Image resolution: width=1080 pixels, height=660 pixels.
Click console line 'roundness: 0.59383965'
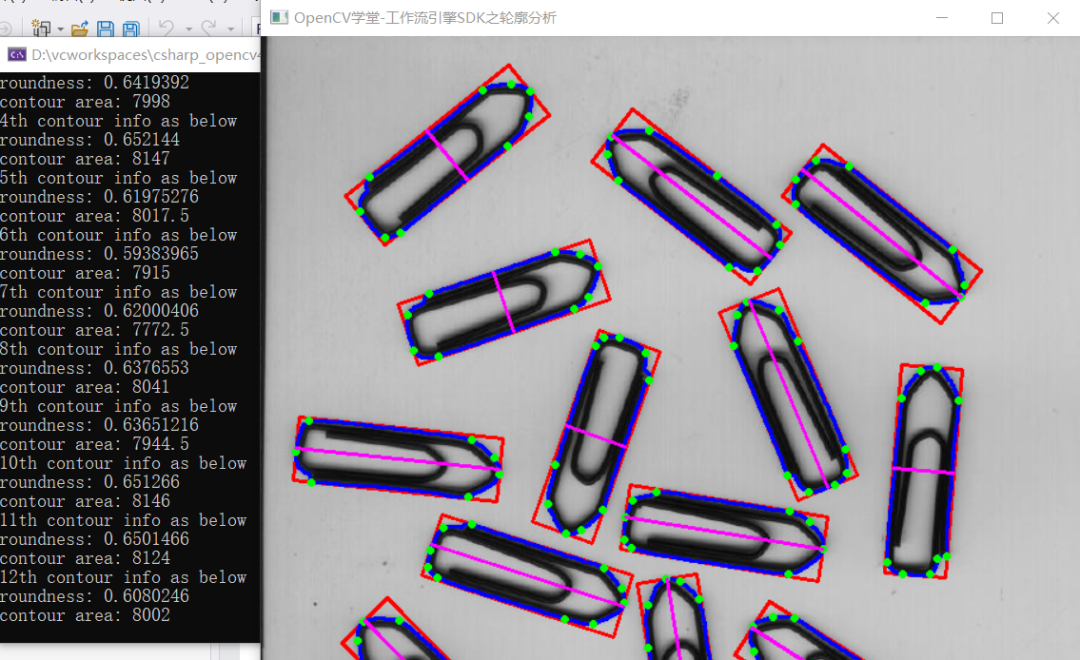click(x=100, y=254)
